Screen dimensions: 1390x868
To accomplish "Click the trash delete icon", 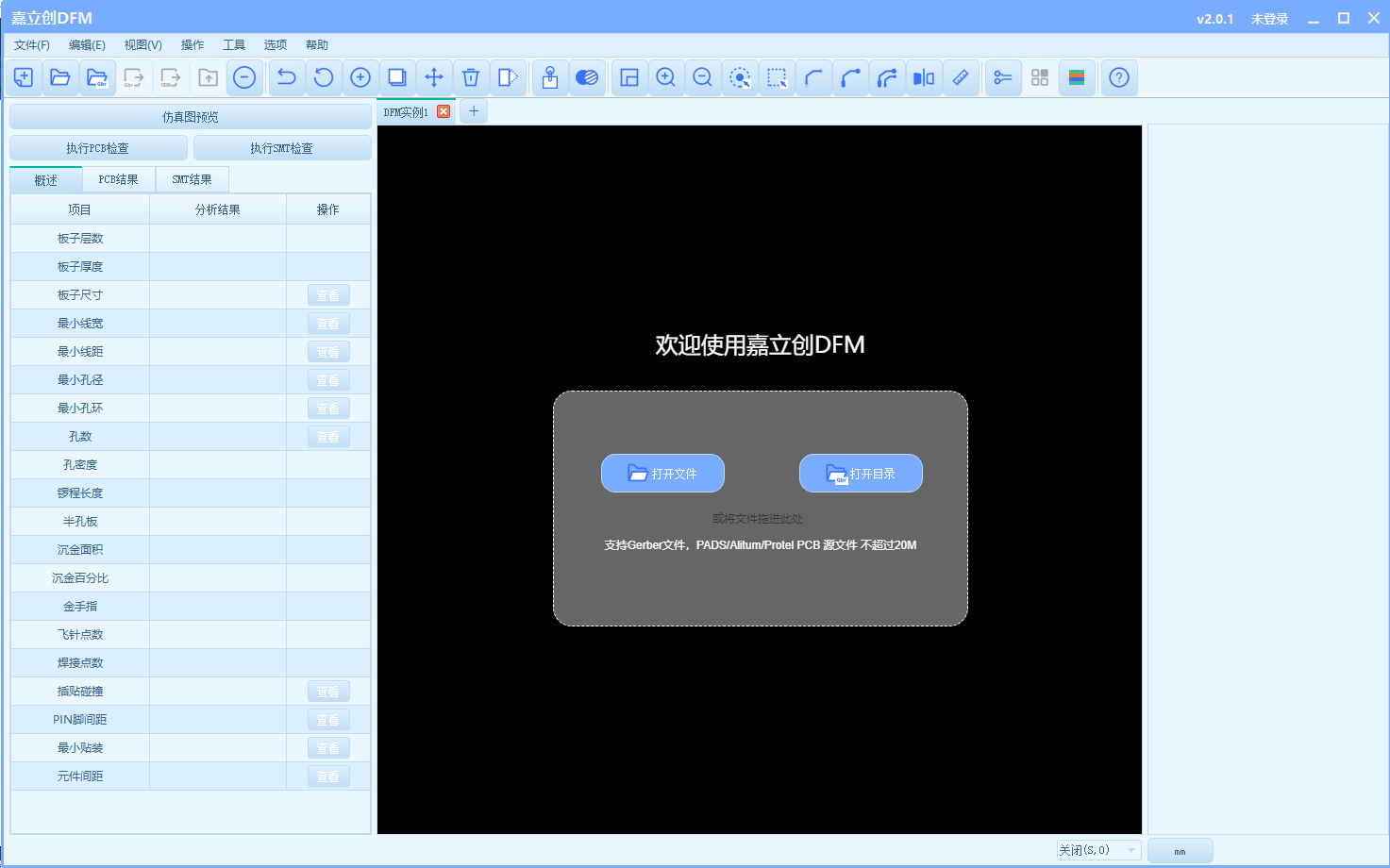I will click(471, 77).
